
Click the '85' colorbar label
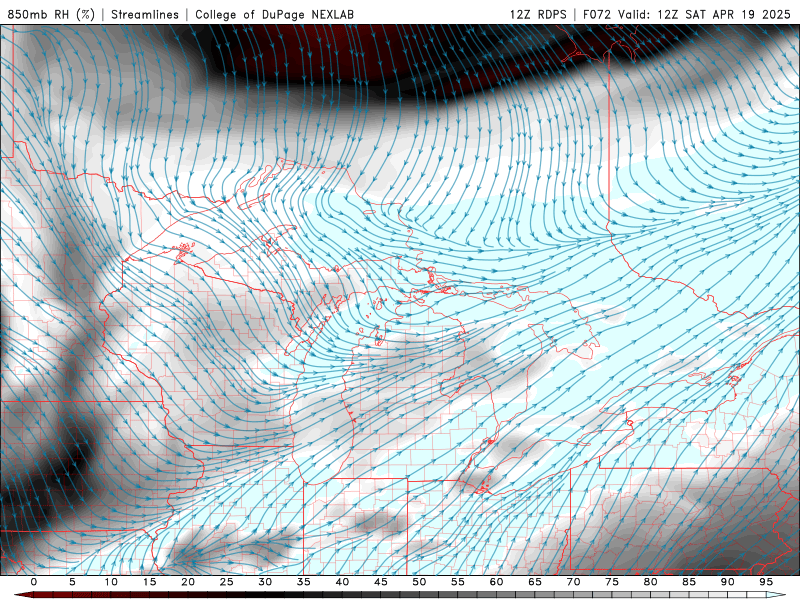pos(689,582)
